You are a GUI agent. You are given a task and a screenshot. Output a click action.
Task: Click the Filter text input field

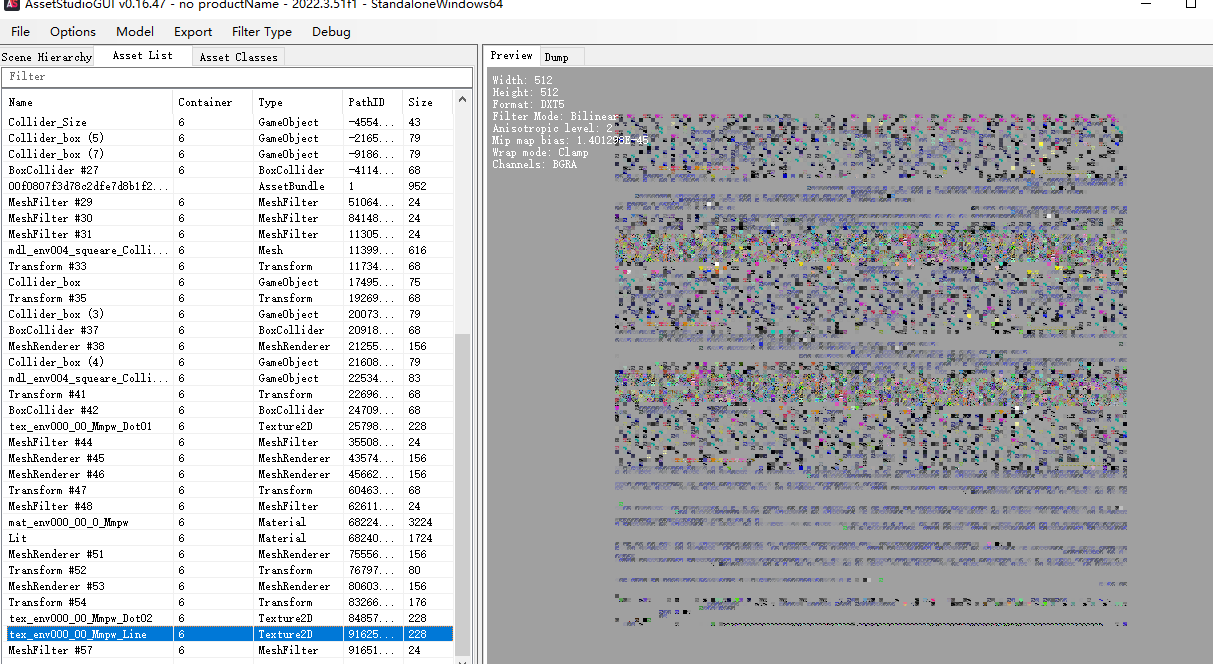237,77
